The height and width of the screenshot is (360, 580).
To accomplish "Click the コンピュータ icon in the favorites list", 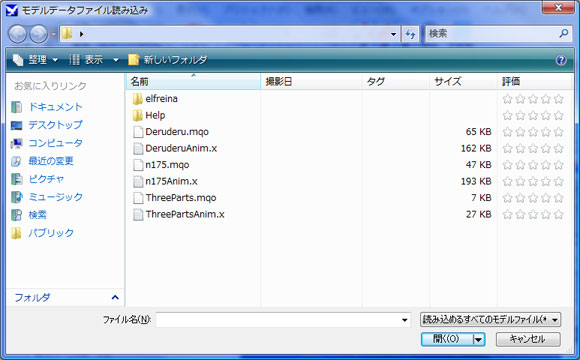I will pos(16,143).
